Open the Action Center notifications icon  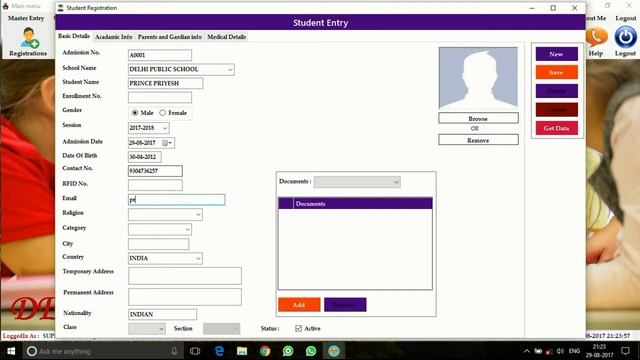tap(625, 351)
